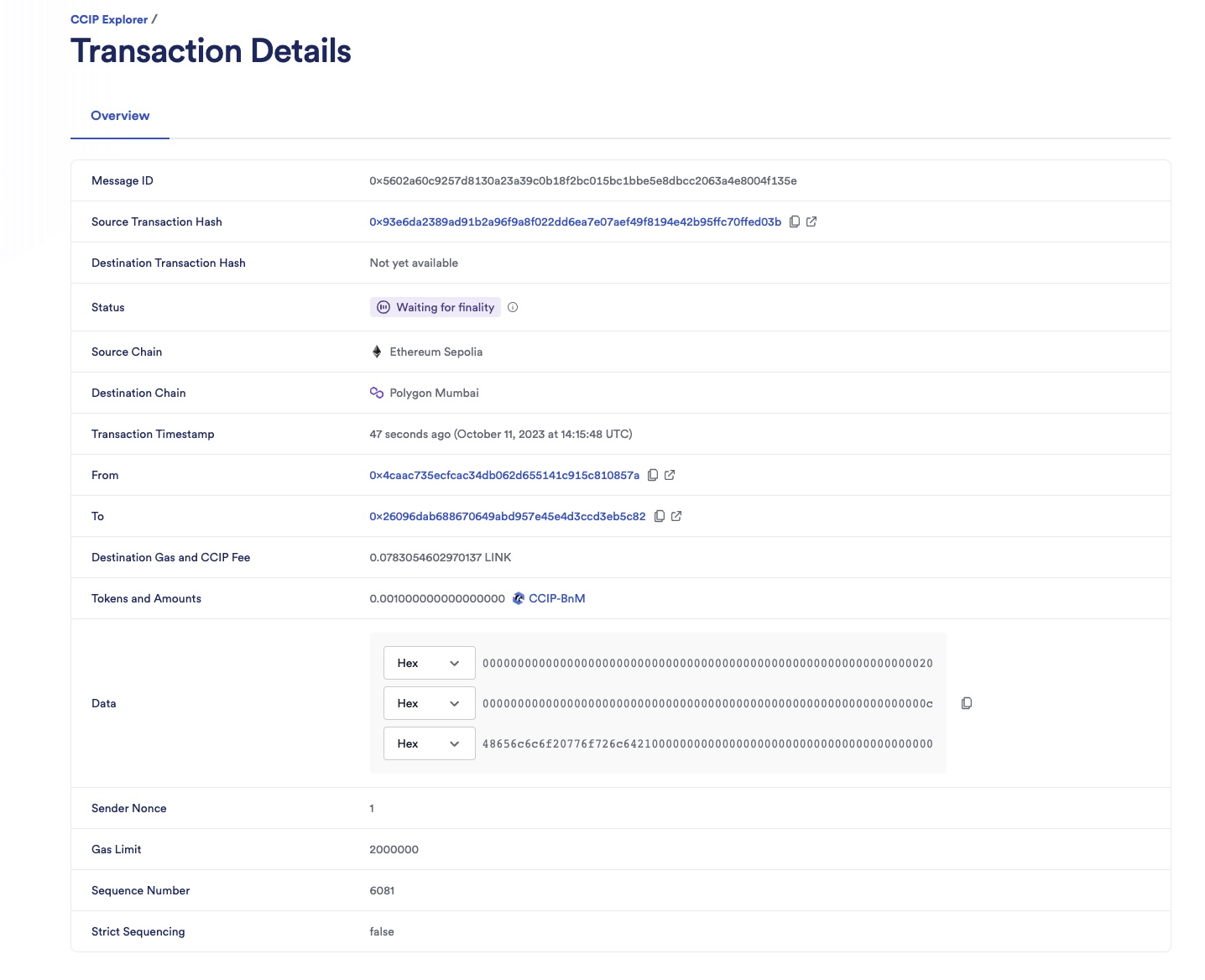This screenshot has height=980, width=1205.
Task: Click the Sequence Number value 6081
Action: pyautogui.click(x=382, y=891)
